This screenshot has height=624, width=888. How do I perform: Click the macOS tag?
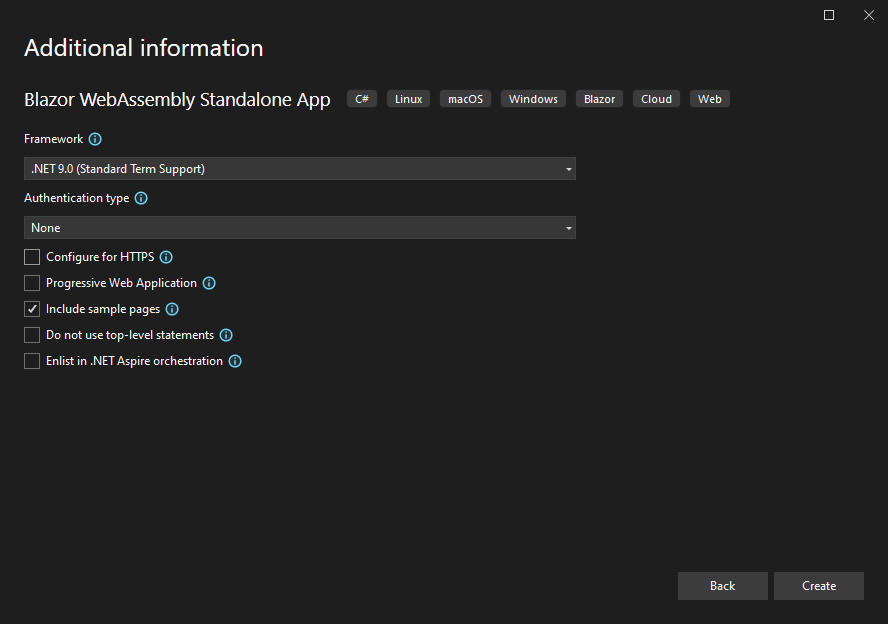(x=466, y=99)
